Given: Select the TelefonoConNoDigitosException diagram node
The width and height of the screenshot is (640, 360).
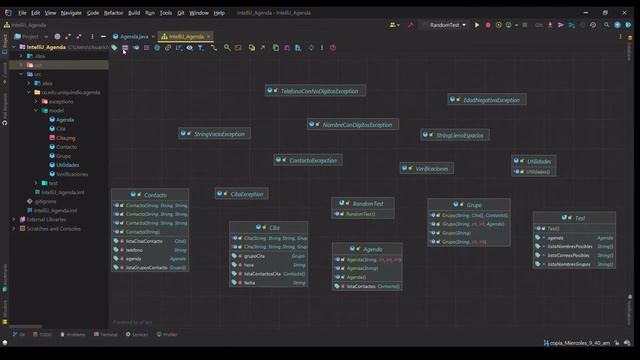Looking at the screenshot, I should (316, 91).
